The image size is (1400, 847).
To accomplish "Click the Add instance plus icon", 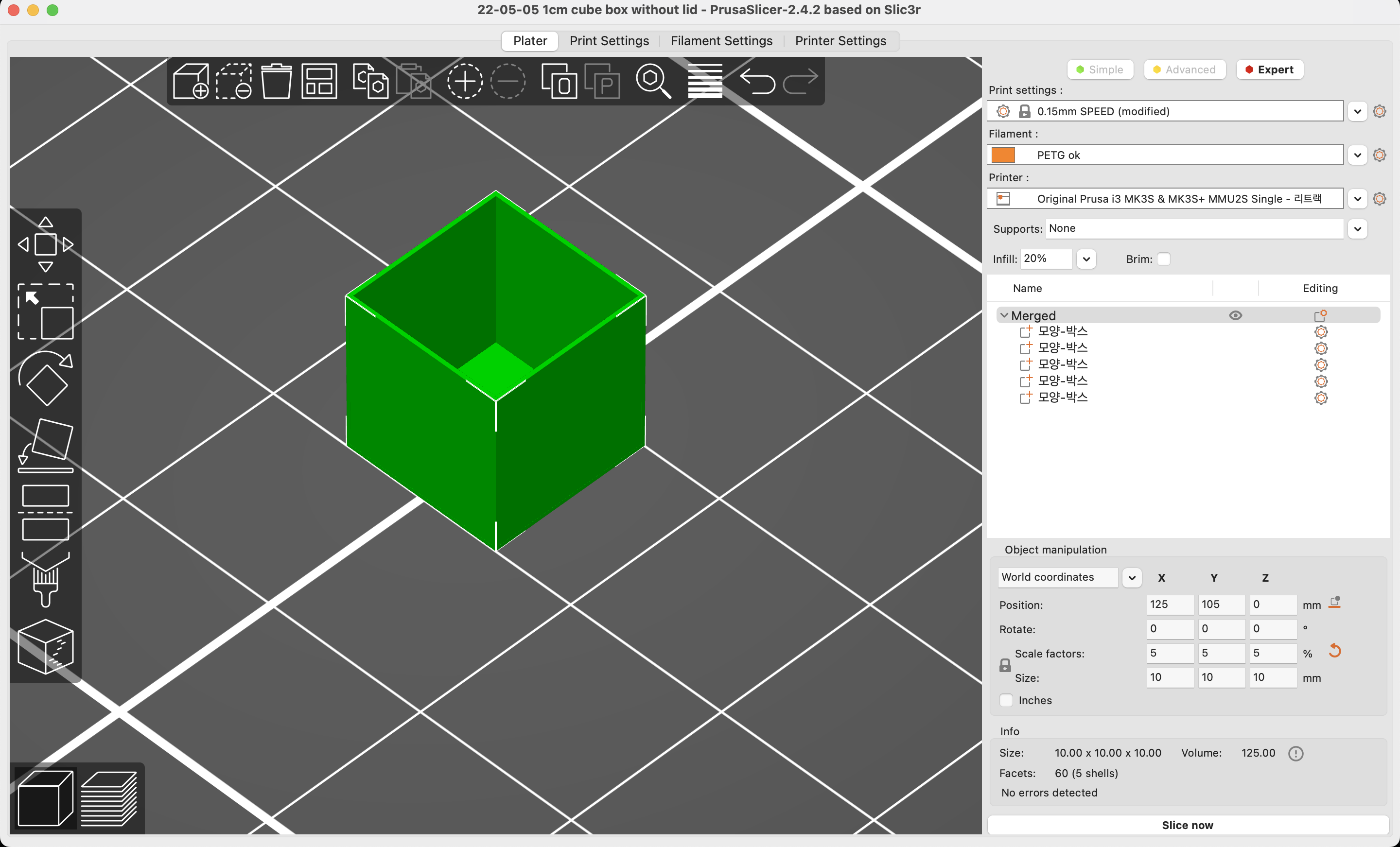I will coord(465,81).
